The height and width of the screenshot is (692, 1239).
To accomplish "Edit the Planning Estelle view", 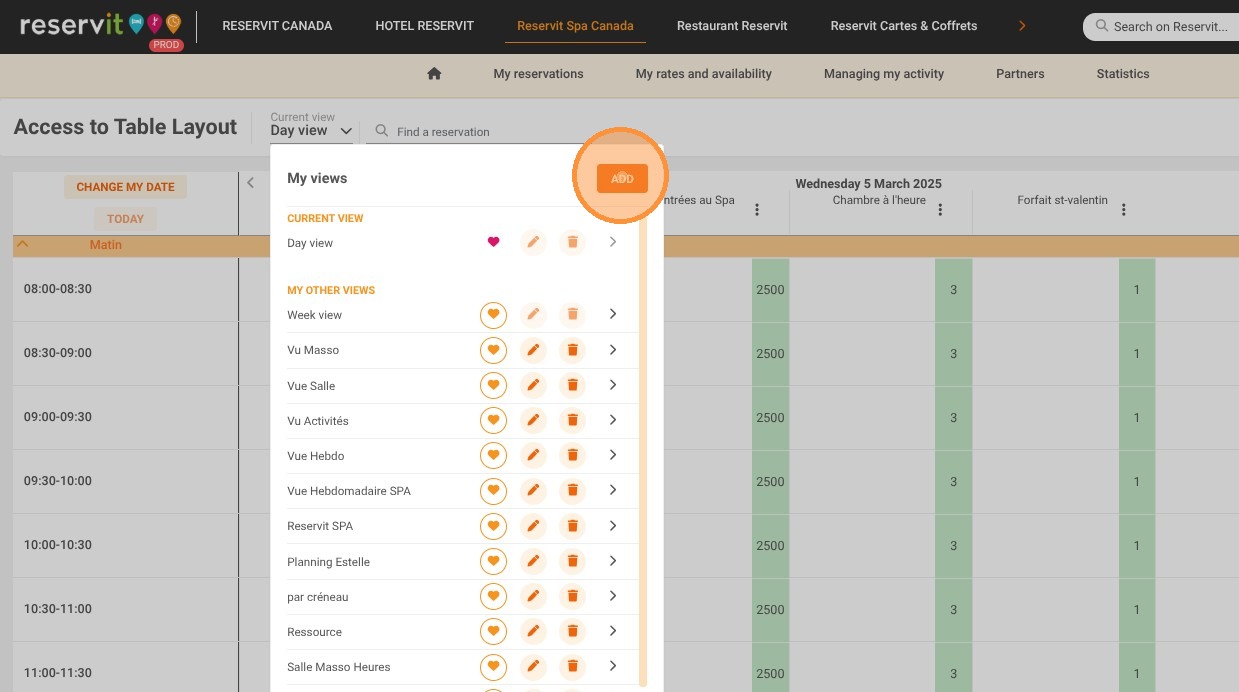I will (x=534, y=561).
